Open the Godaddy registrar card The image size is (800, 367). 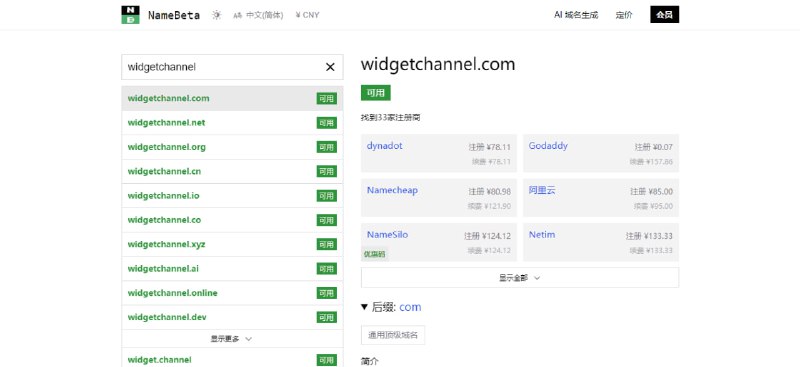pyautogui.click(x=601, y=153)
